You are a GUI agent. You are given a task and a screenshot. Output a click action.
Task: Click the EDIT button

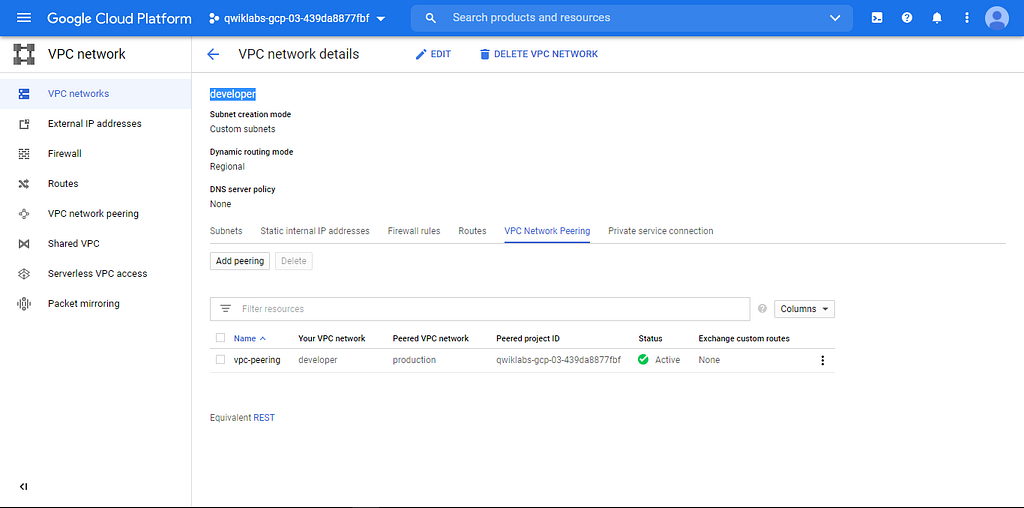pyautogui.click(x=433, y=54)
